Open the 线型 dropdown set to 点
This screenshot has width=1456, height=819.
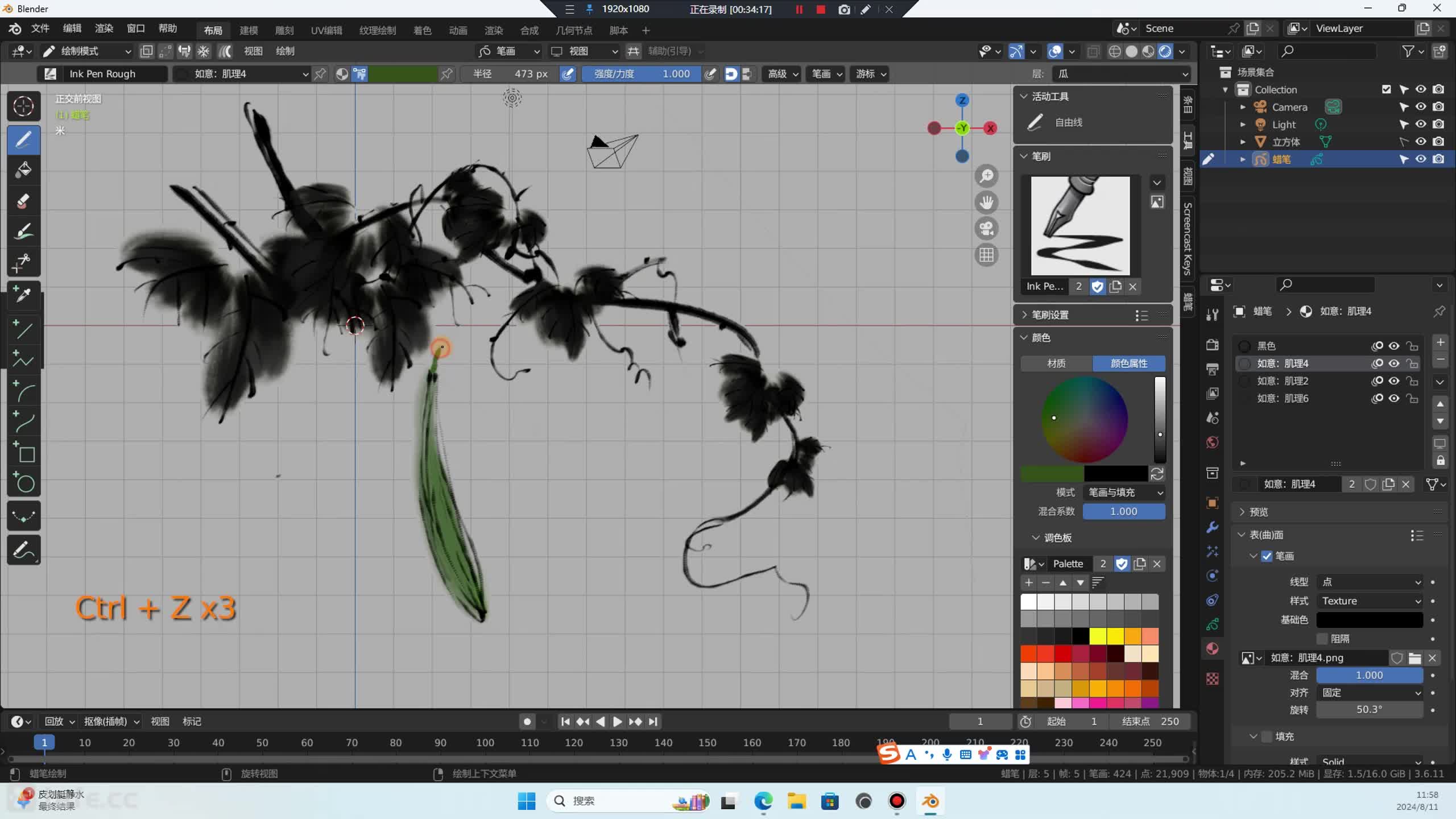[1370, 582]
